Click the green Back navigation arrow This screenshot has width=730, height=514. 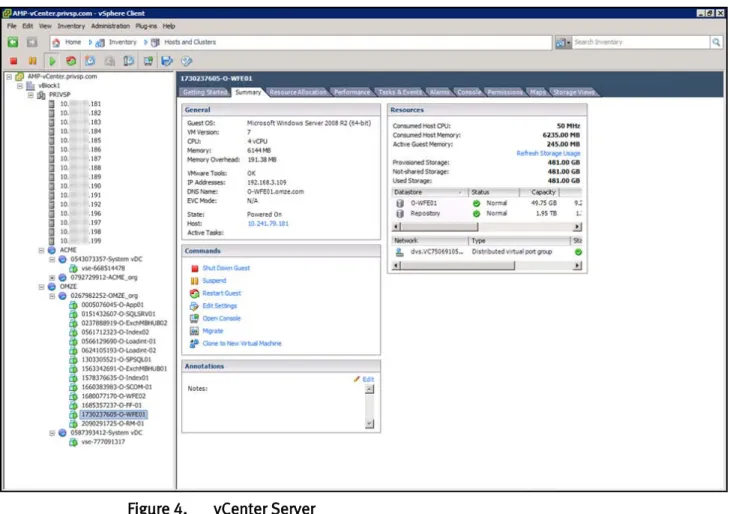13,42
